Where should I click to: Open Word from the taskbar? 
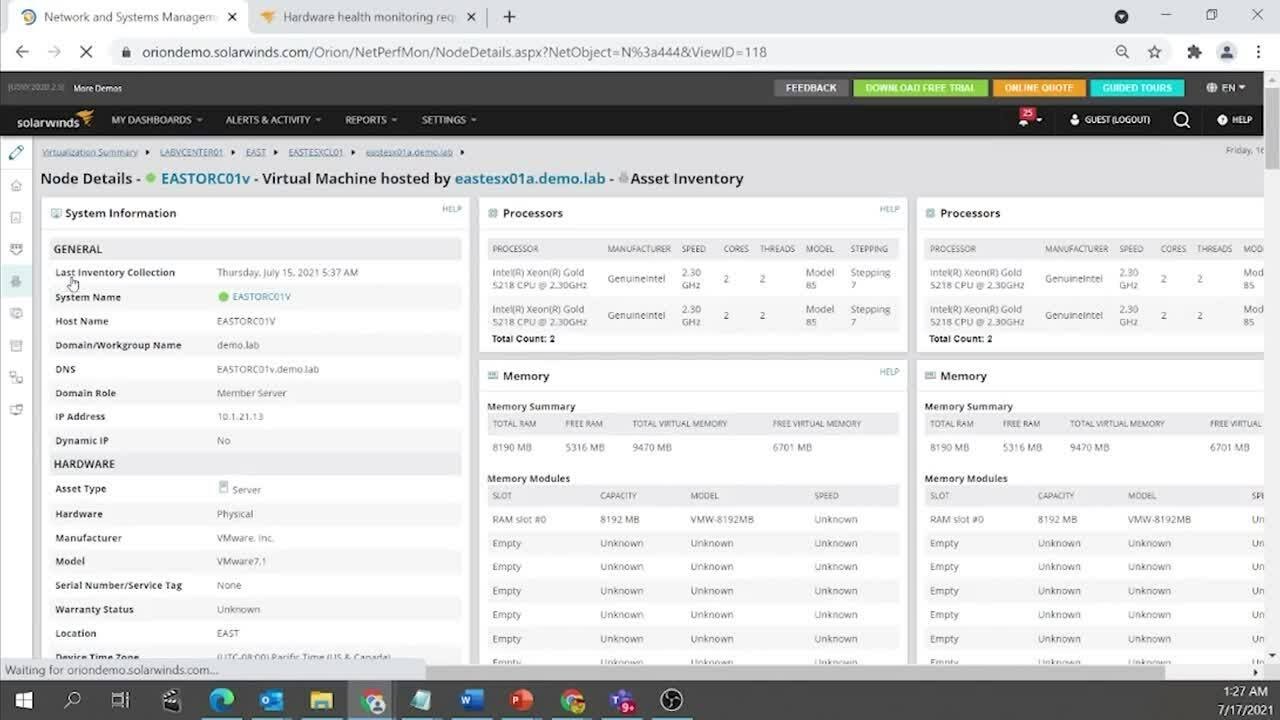(x=472, y=700)
